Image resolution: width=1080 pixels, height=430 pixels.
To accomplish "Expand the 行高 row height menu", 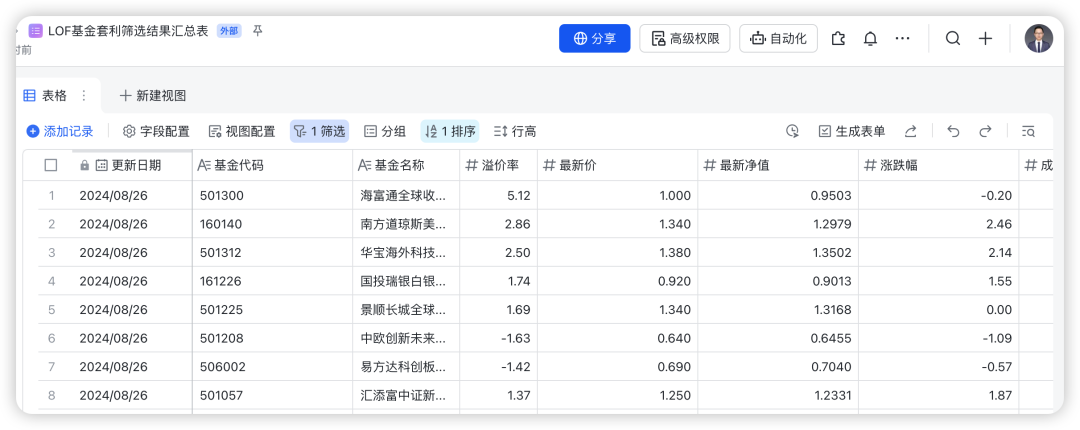I will point(515,131).
